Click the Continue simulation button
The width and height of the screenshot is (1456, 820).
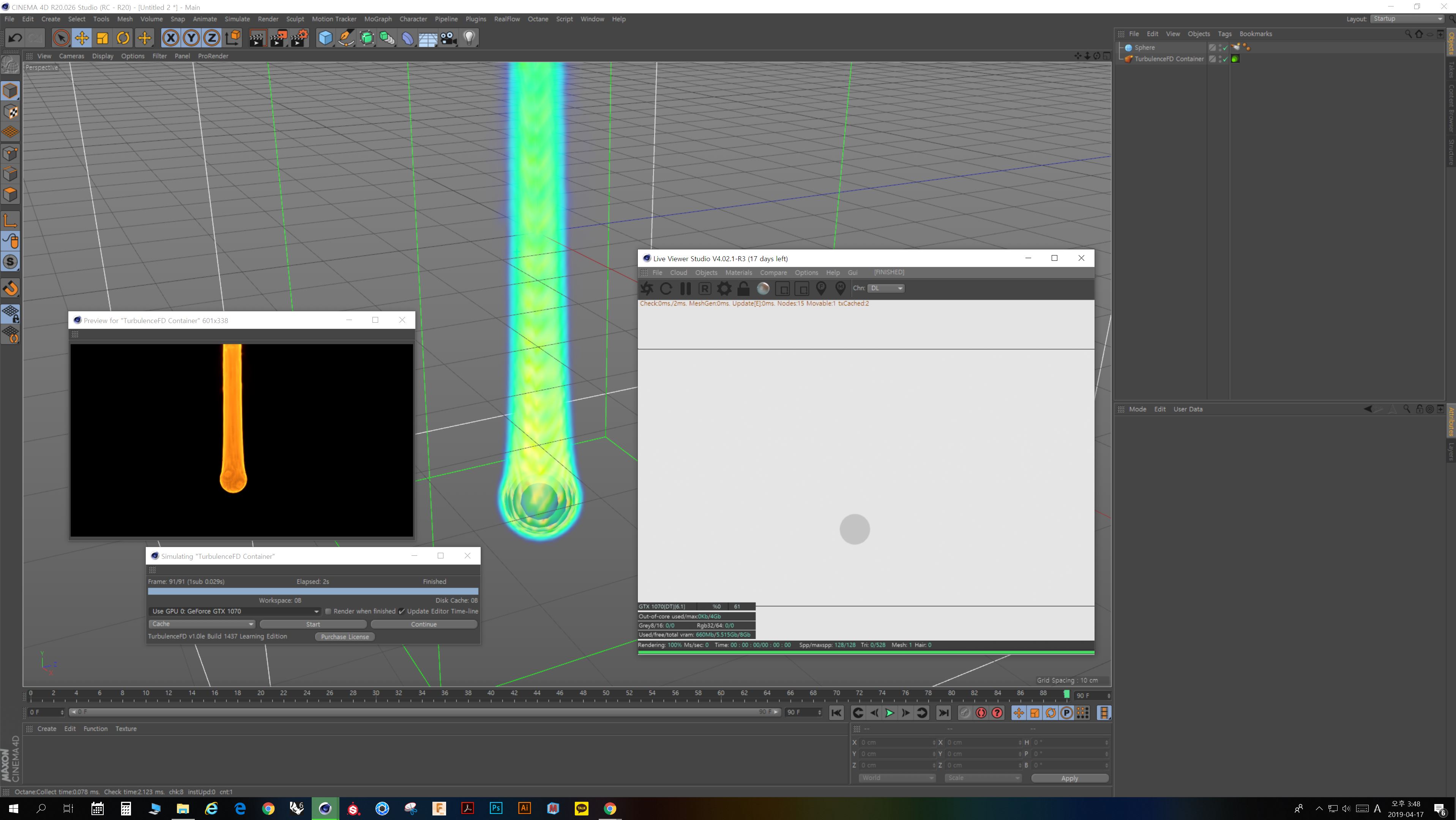point(424,624)
